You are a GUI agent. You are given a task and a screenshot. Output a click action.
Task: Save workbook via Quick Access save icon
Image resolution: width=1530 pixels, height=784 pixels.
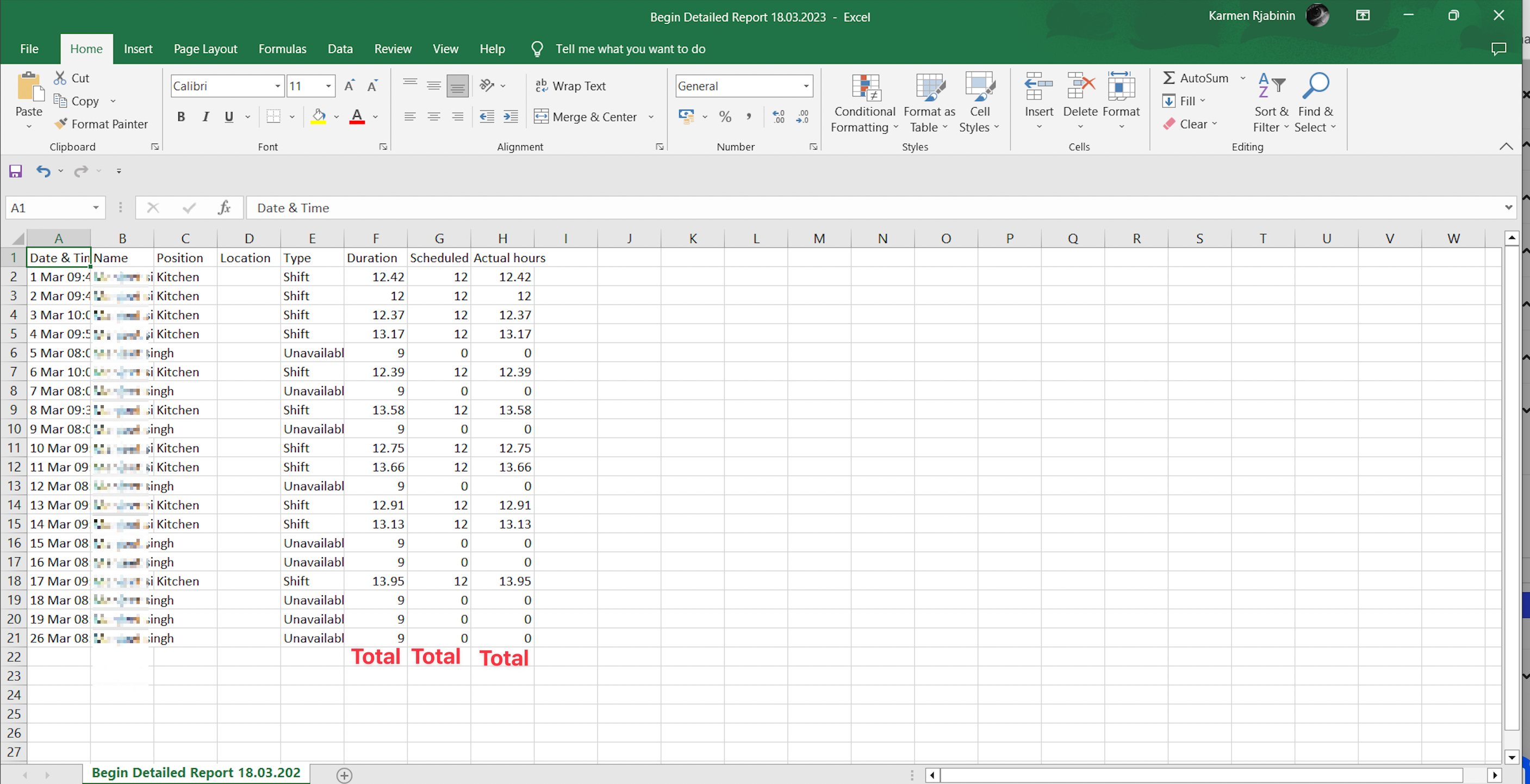[x=15, y=172]
